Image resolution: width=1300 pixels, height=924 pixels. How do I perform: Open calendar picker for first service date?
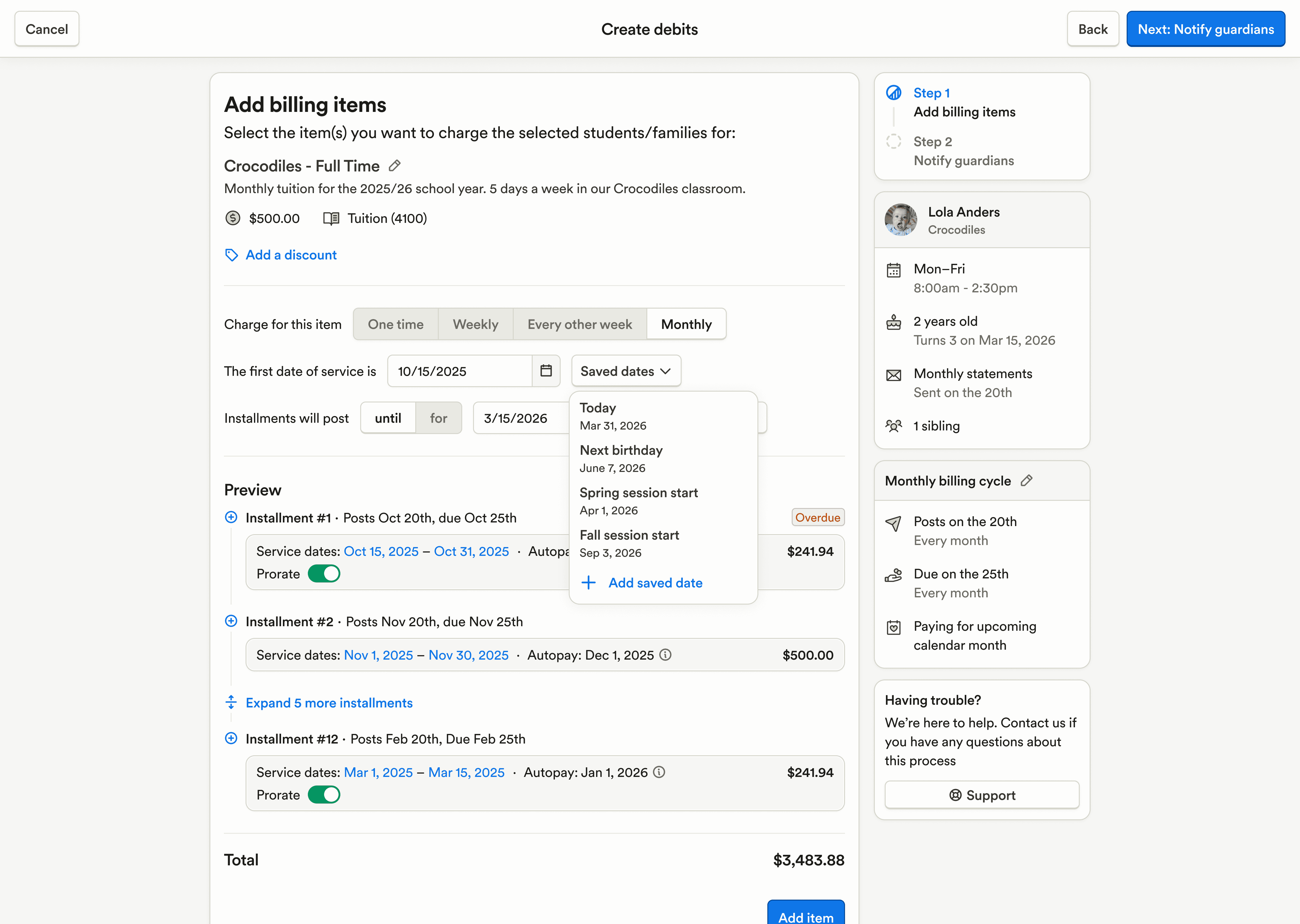coord(546,371)
